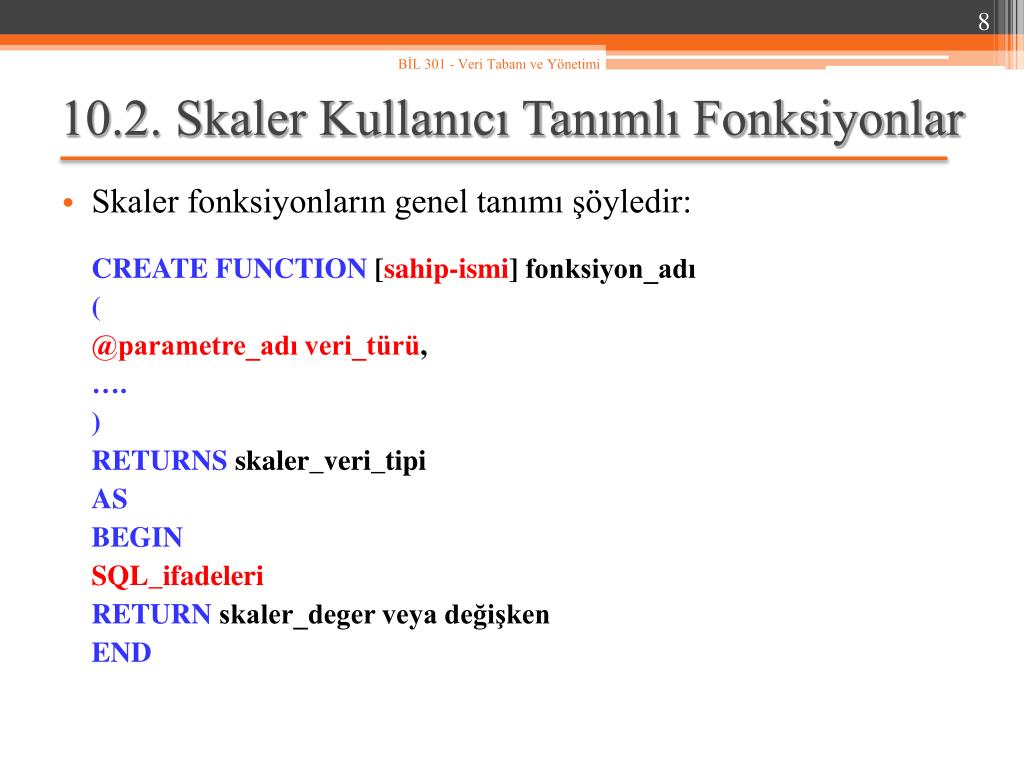Click the title '10.2. Skaler Kullanıcı Tanımlı Fonksiyonlar'

[514, 120]
